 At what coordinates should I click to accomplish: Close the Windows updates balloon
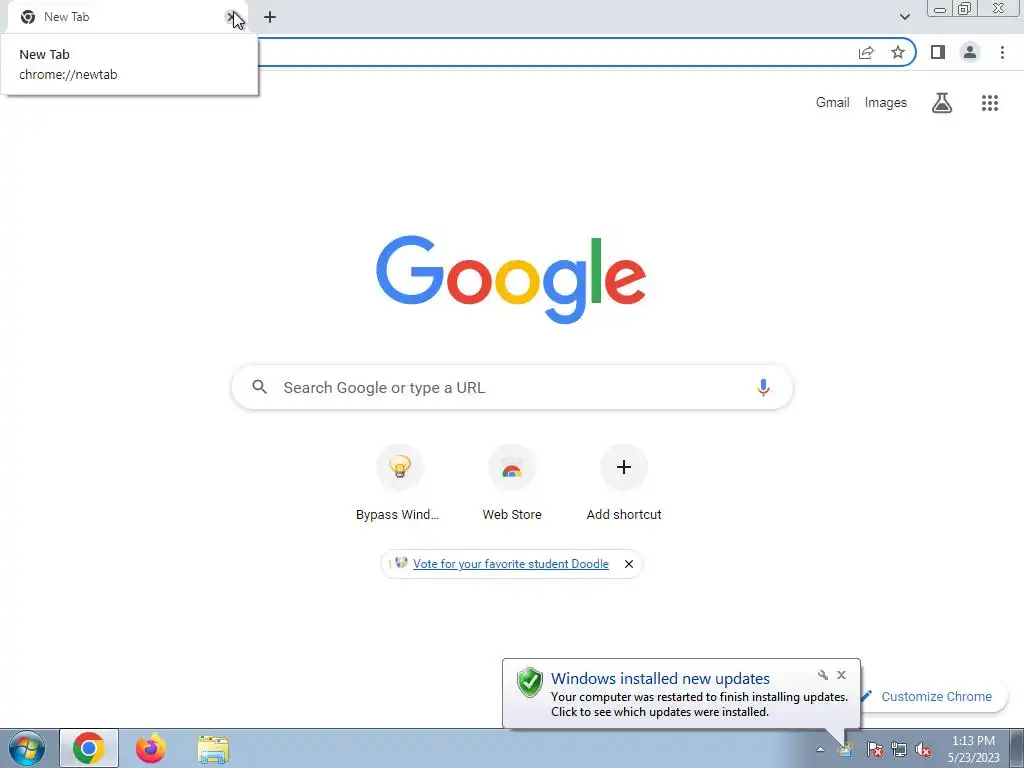841,675
